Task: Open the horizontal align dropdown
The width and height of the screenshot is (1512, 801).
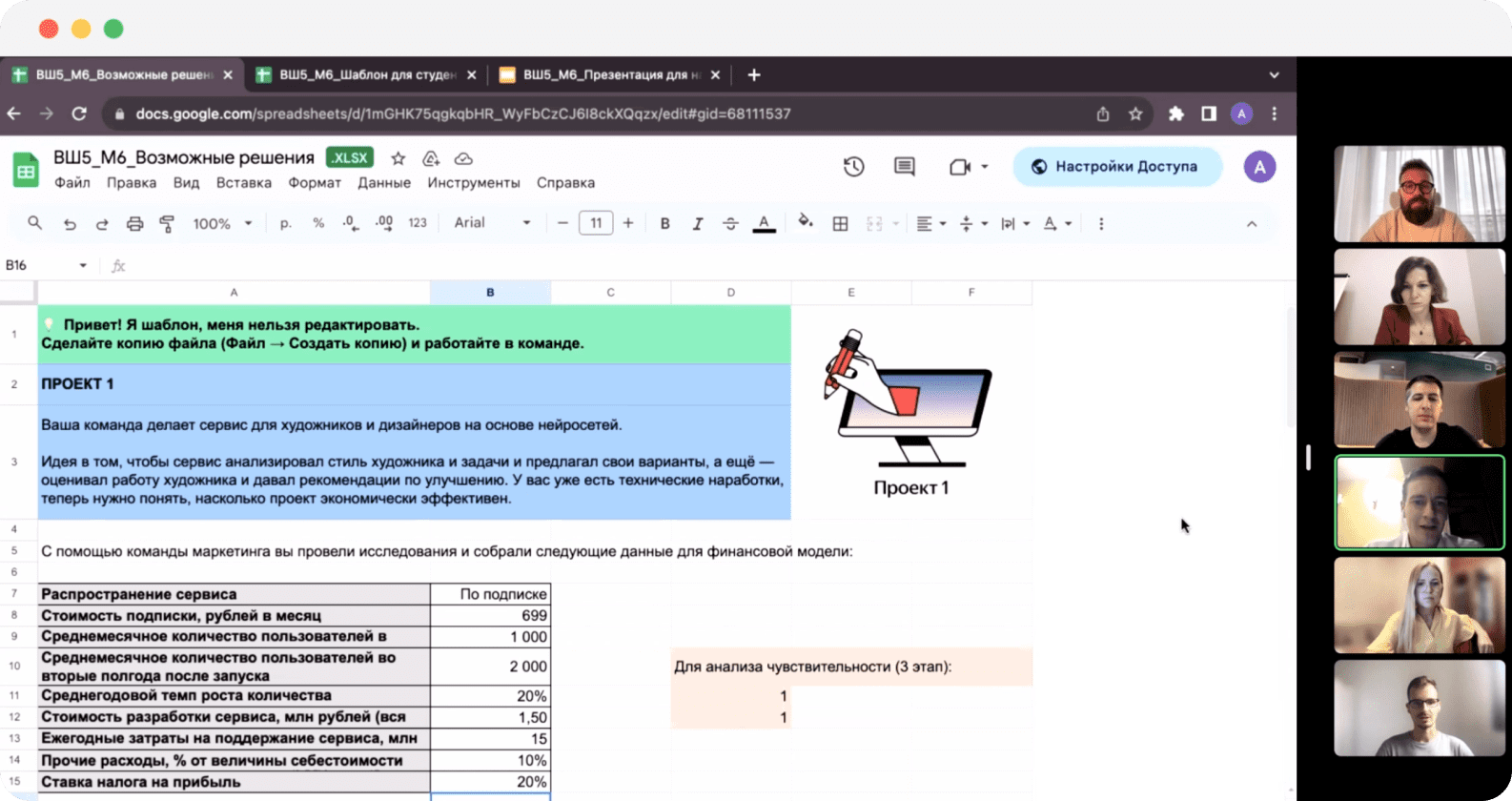Action: click(x=930, y=224)
